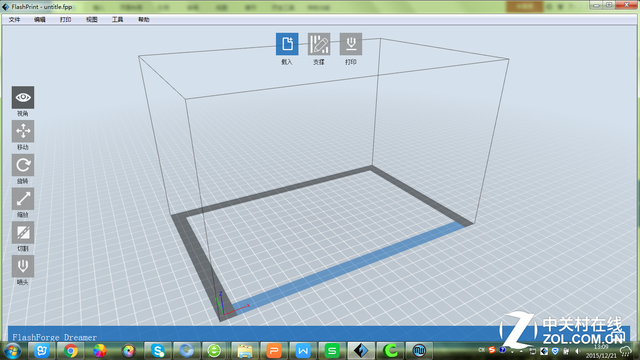Click the FlashForge Dreamer status text
The image size is (640, 360).
point(54,337)
